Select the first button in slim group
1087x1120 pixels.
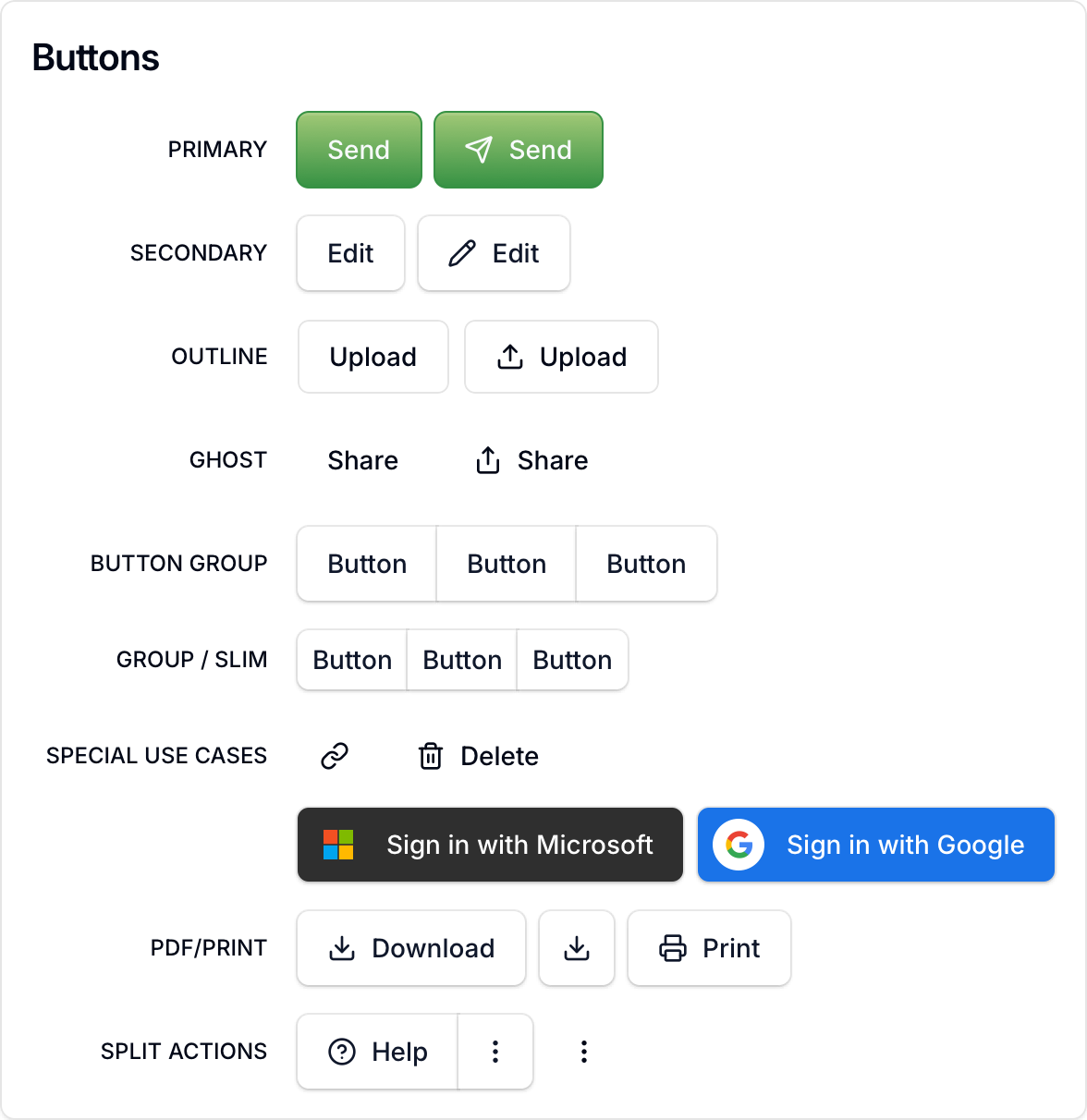(352, 660)
